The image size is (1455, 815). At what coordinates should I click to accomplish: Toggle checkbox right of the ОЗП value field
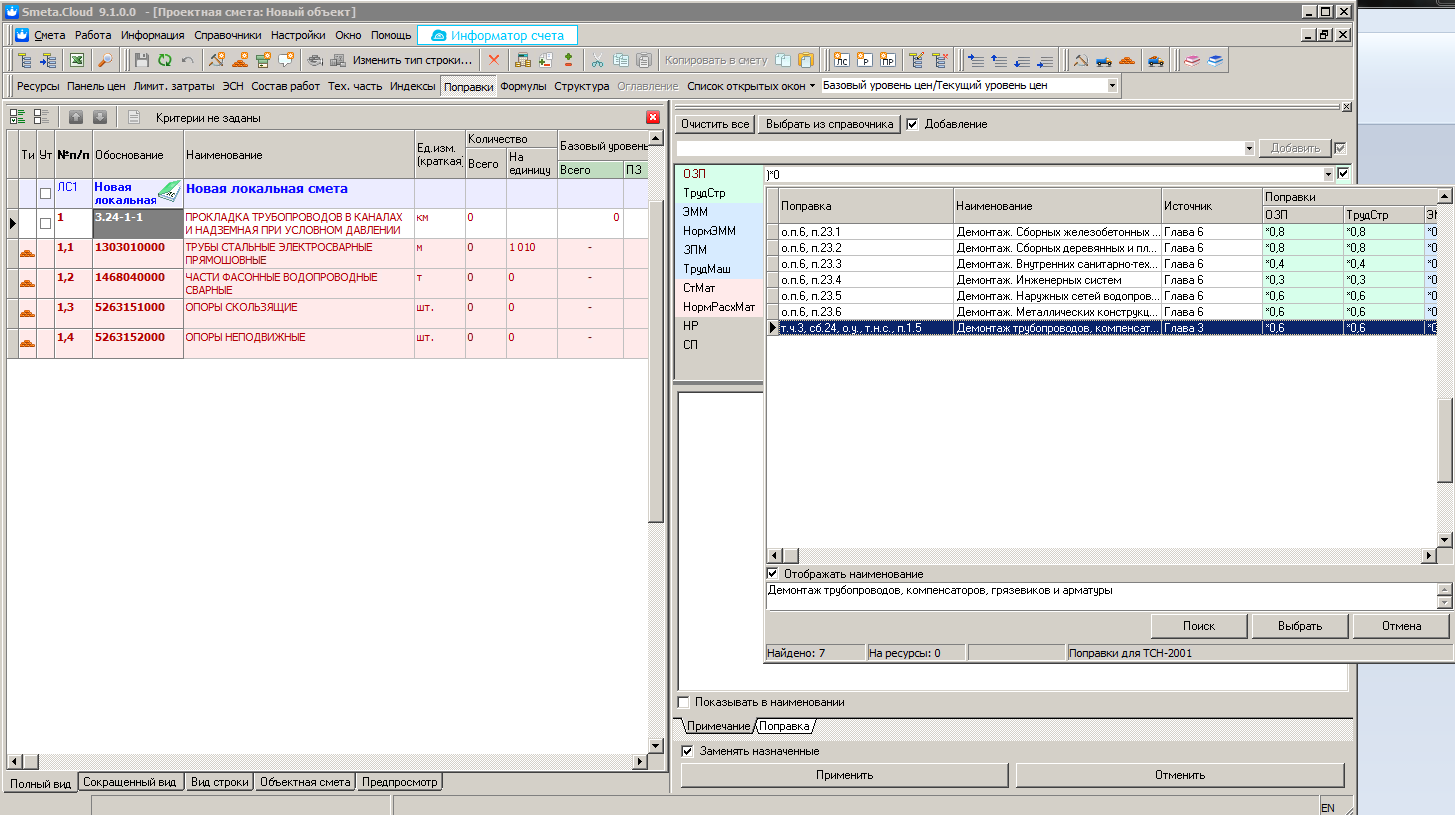point(1343,174)
